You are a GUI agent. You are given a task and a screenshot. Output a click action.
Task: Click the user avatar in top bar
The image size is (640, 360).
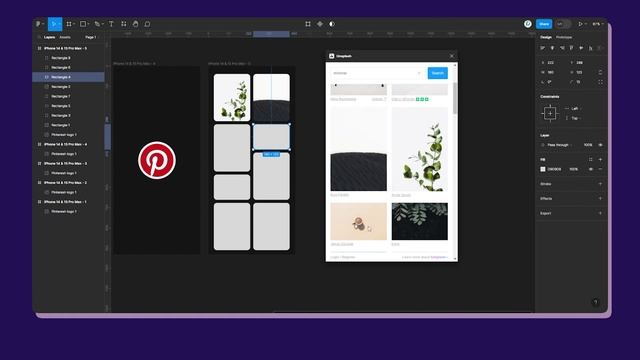(x=528, y=24)
